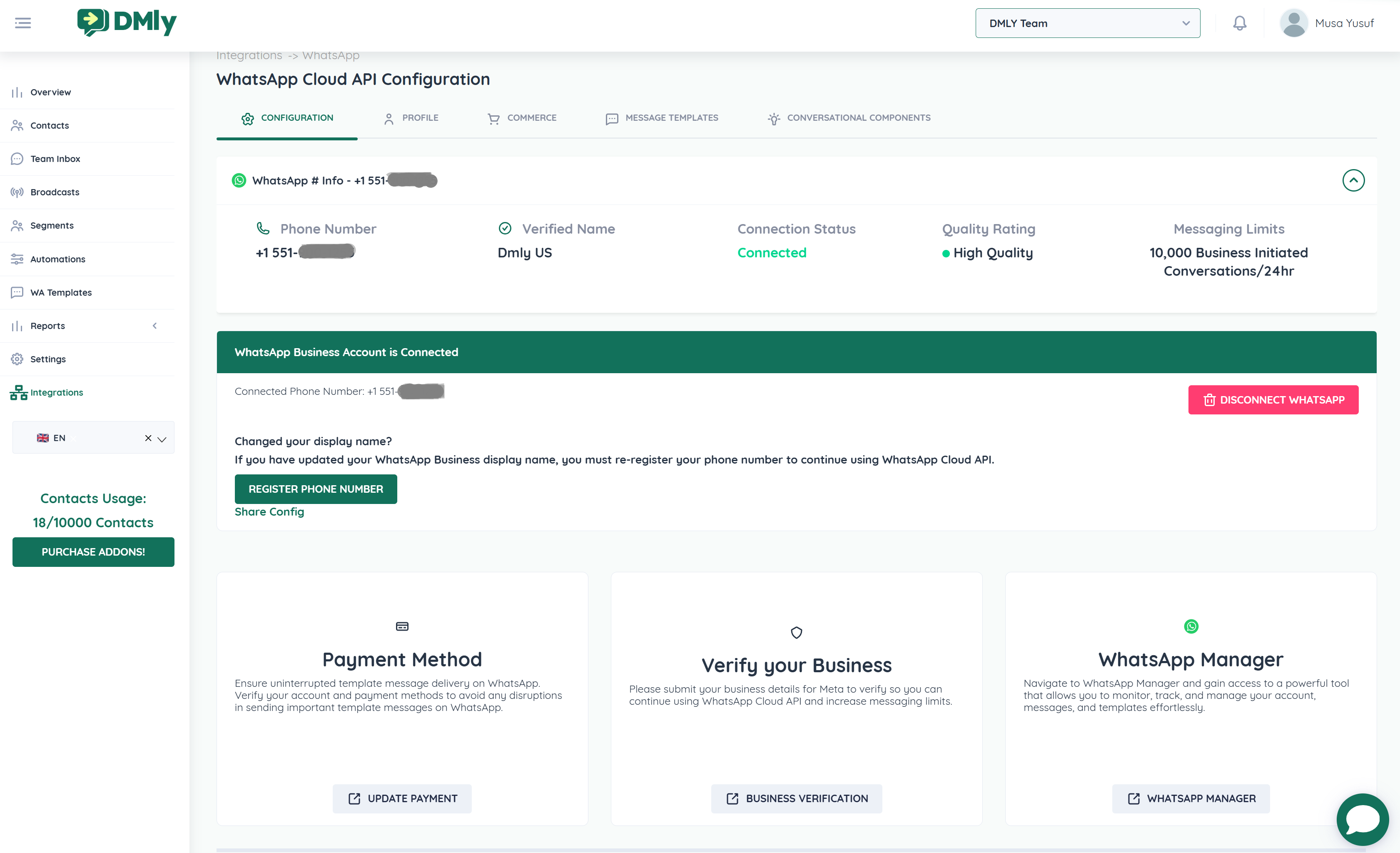This screenshot has height=853, width=1400.
Task: Click the Integrations network icon
Action: 18,393
